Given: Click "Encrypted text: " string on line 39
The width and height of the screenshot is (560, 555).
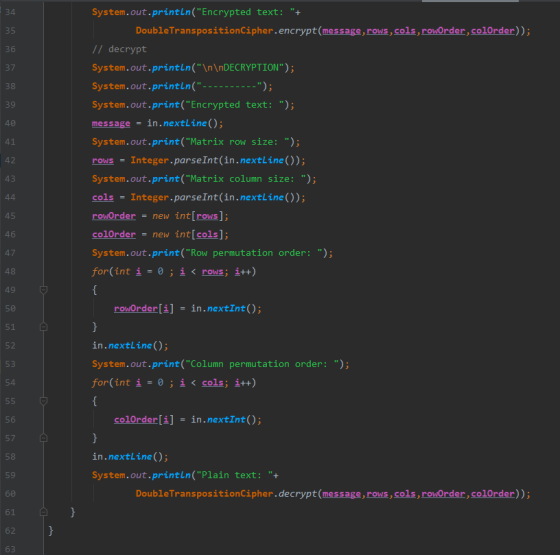Looking at the screenshot, I should coord(235,105).
